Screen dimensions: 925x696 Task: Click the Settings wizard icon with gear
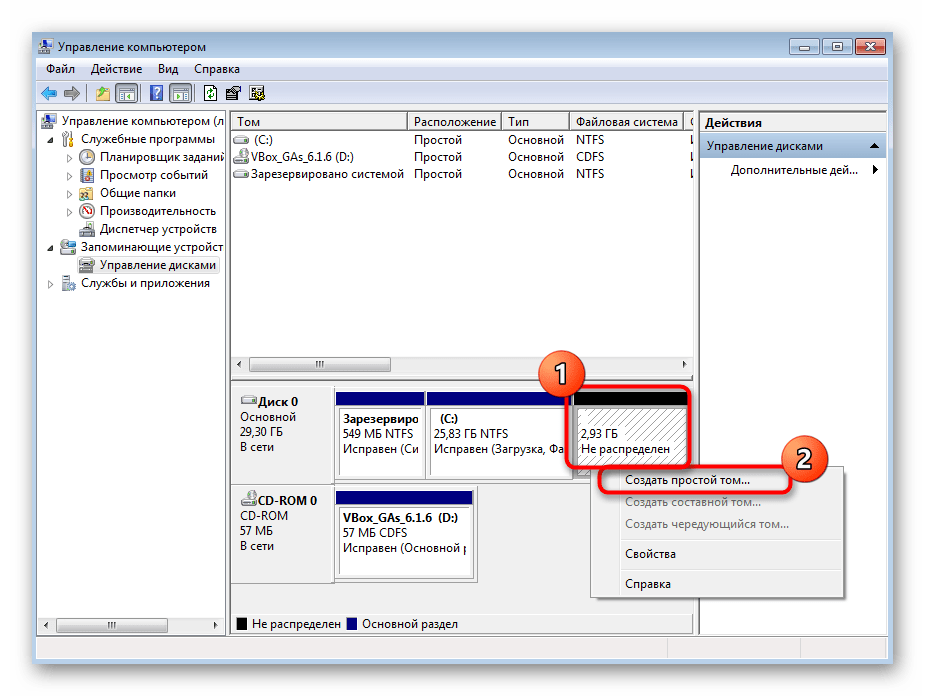[257, 93]
